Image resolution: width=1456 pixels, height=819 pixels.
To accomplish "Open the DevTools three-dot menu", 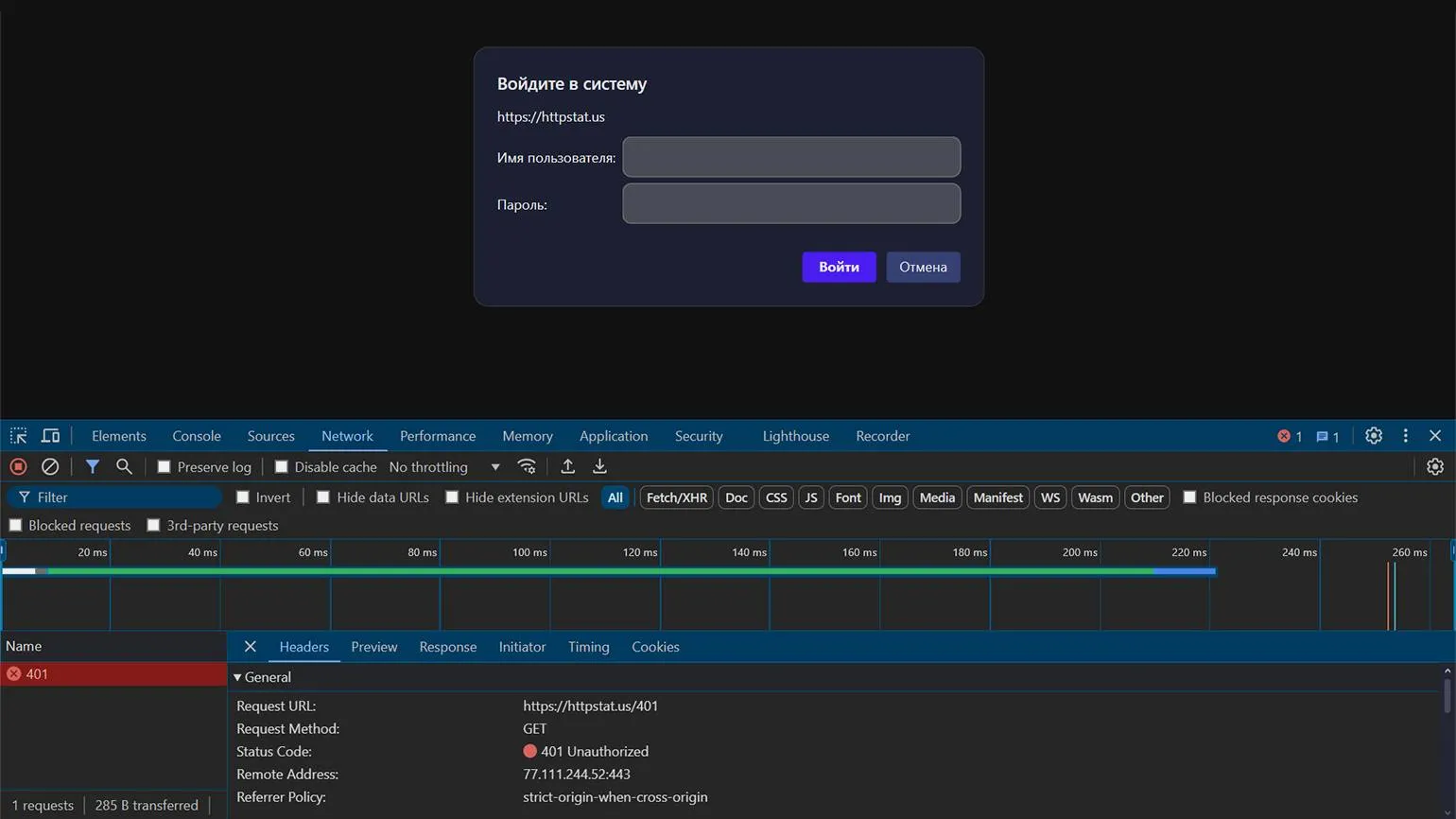I will 1405,436.
